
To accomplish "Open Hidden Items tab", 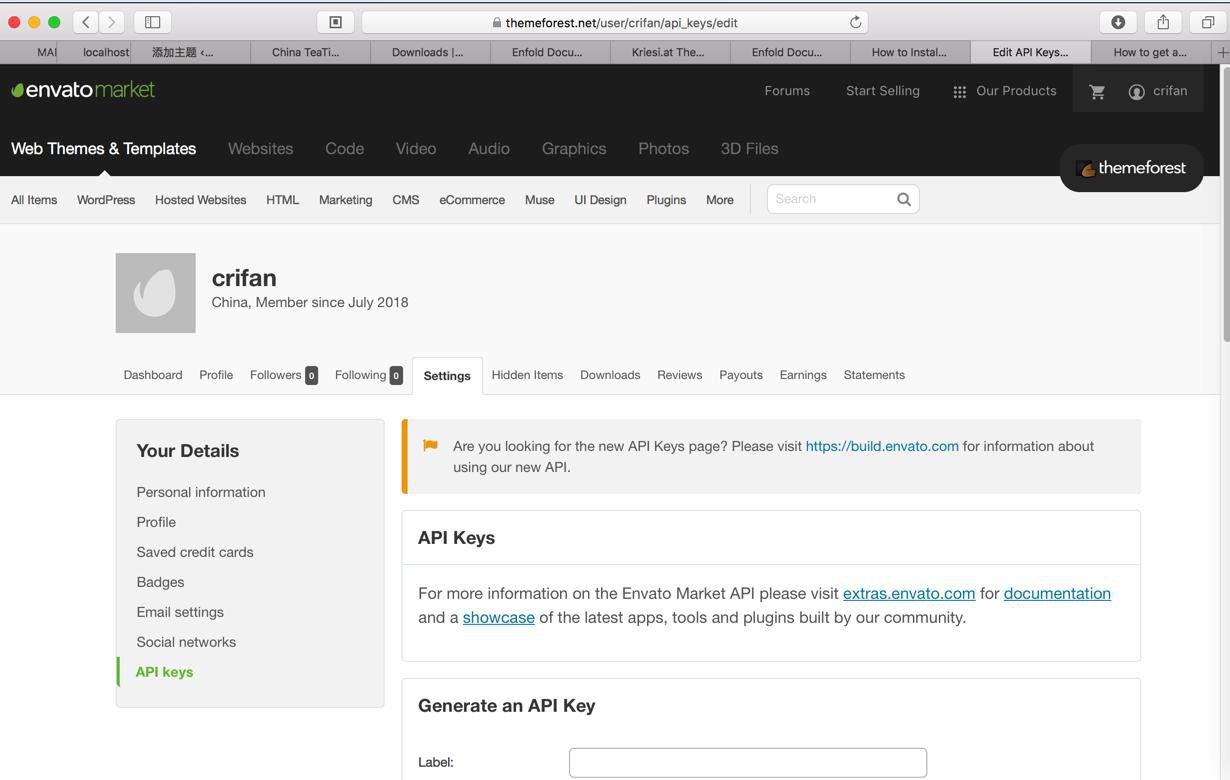I will [x=527, y=375].
